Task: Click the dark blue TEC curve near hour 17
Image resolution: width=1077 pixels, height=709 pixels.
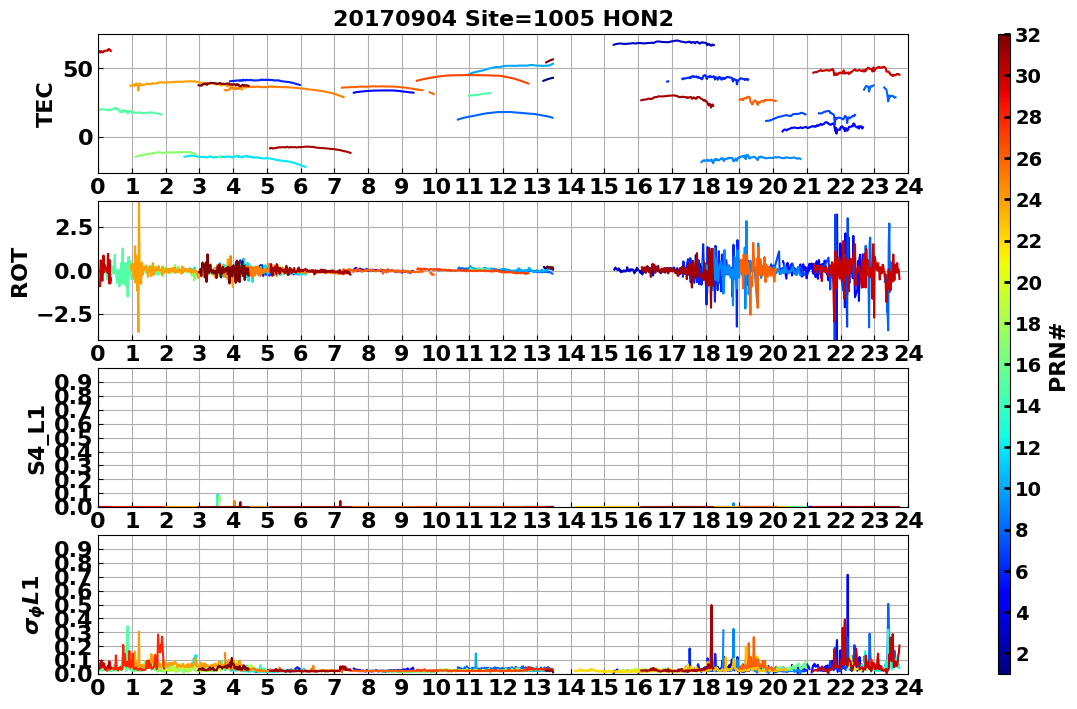Action: click(x=664, y=43)
